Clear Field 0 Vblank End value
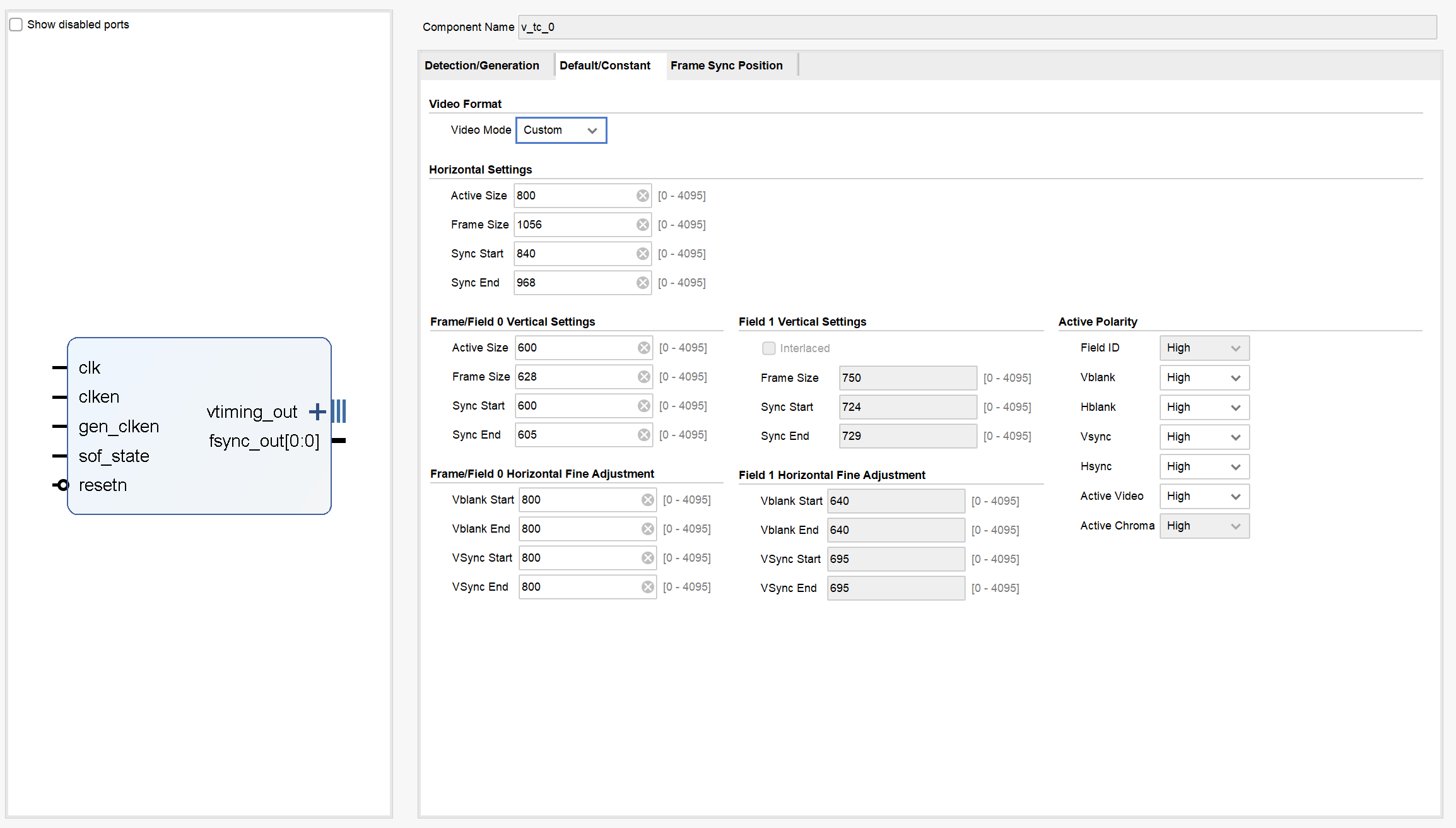Viewport: 1456px width, 828px height. pos(647,529)
